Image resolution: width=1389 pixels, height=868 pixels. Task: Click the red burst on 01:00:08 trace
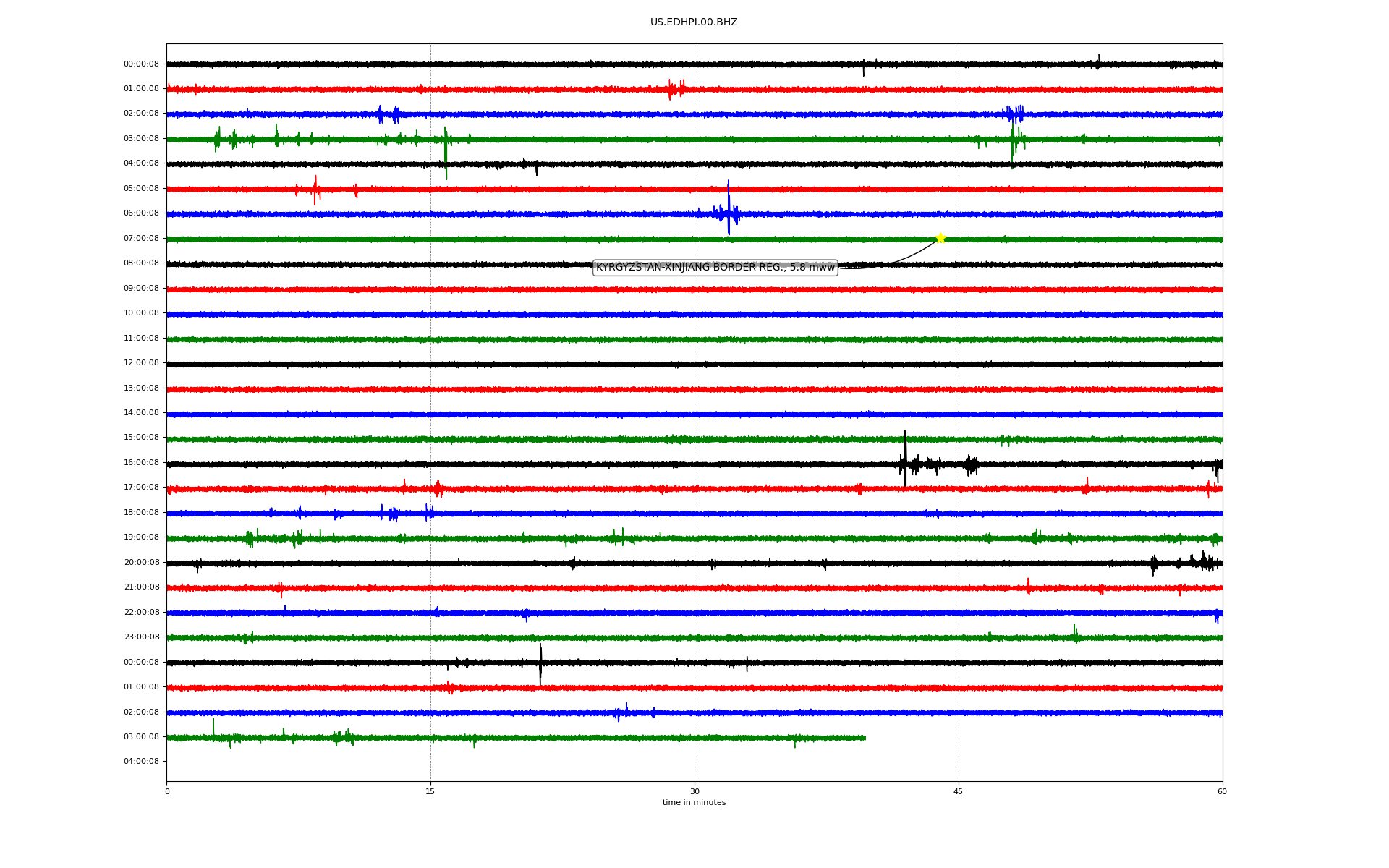tap(676, 89)
